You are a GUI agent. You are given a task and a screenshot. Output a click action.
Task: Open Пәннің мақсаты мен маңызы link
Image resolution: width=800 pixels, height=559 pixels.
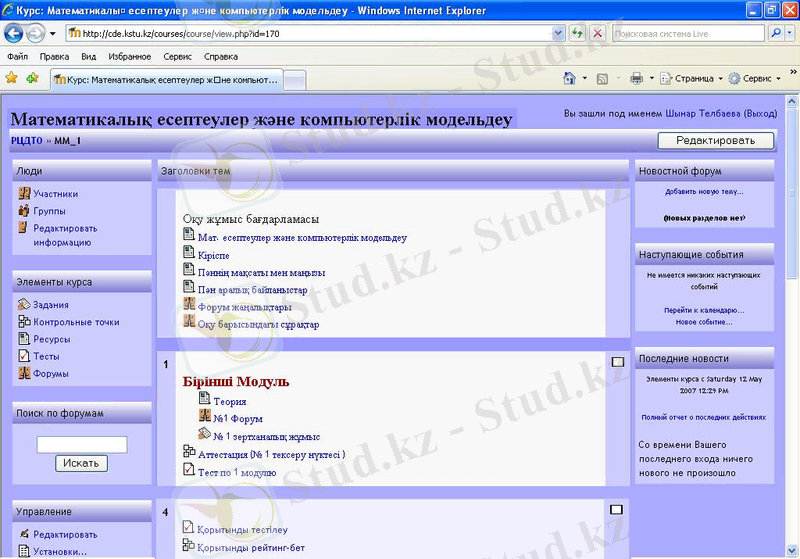coord(262,273)
